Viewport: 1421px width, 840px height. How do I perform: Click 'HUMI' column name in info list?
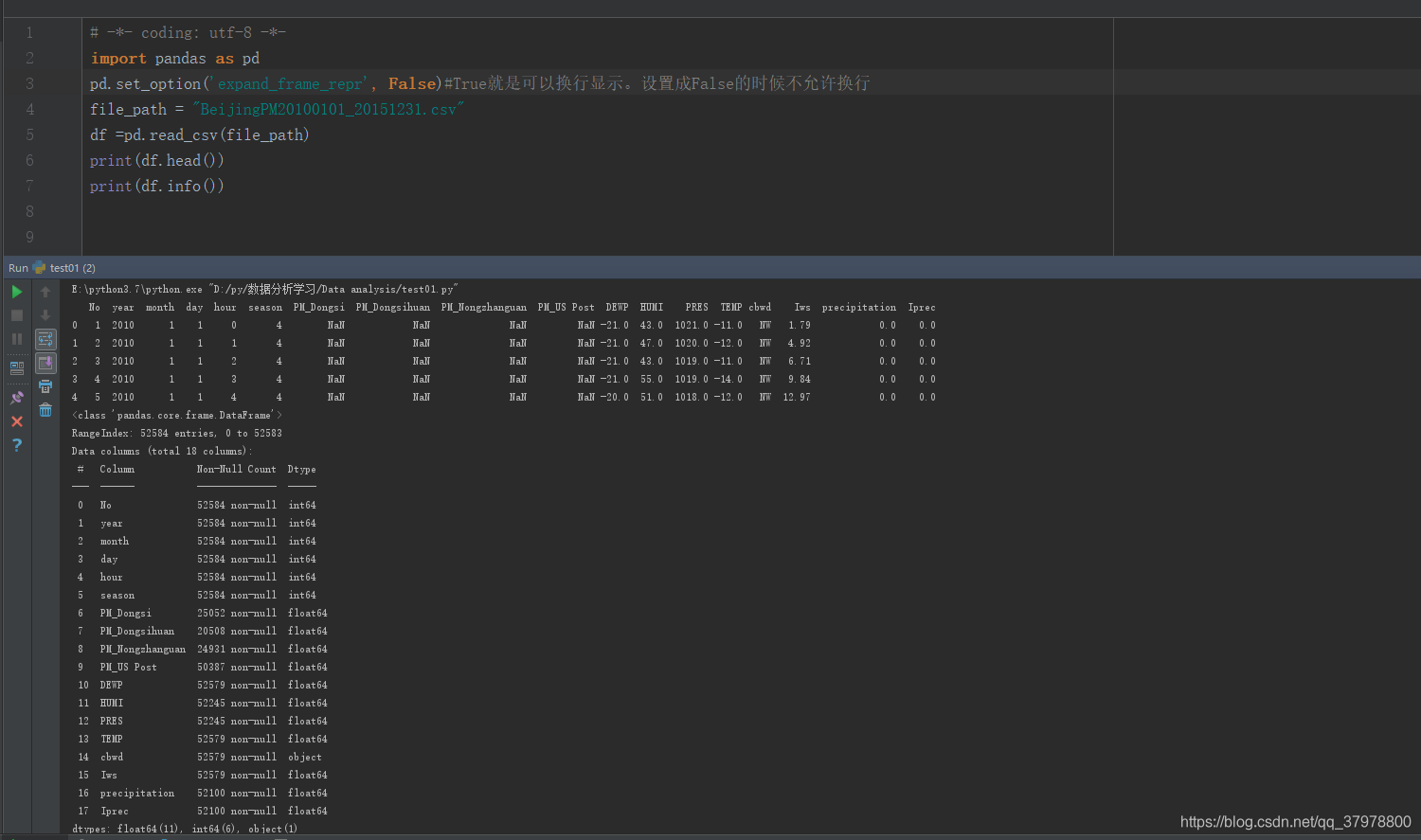[112, 704]
